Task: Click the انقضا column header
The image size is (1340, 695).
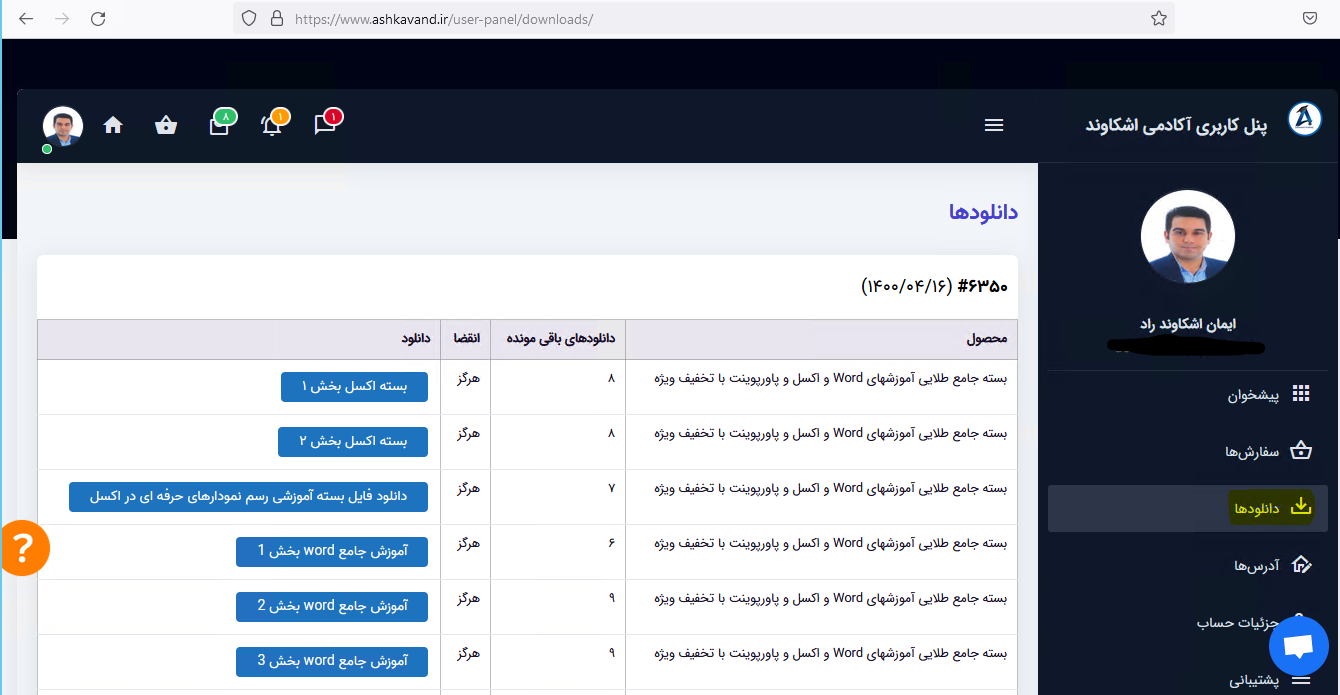Action: pyautogui.click(x=465, y=339)
